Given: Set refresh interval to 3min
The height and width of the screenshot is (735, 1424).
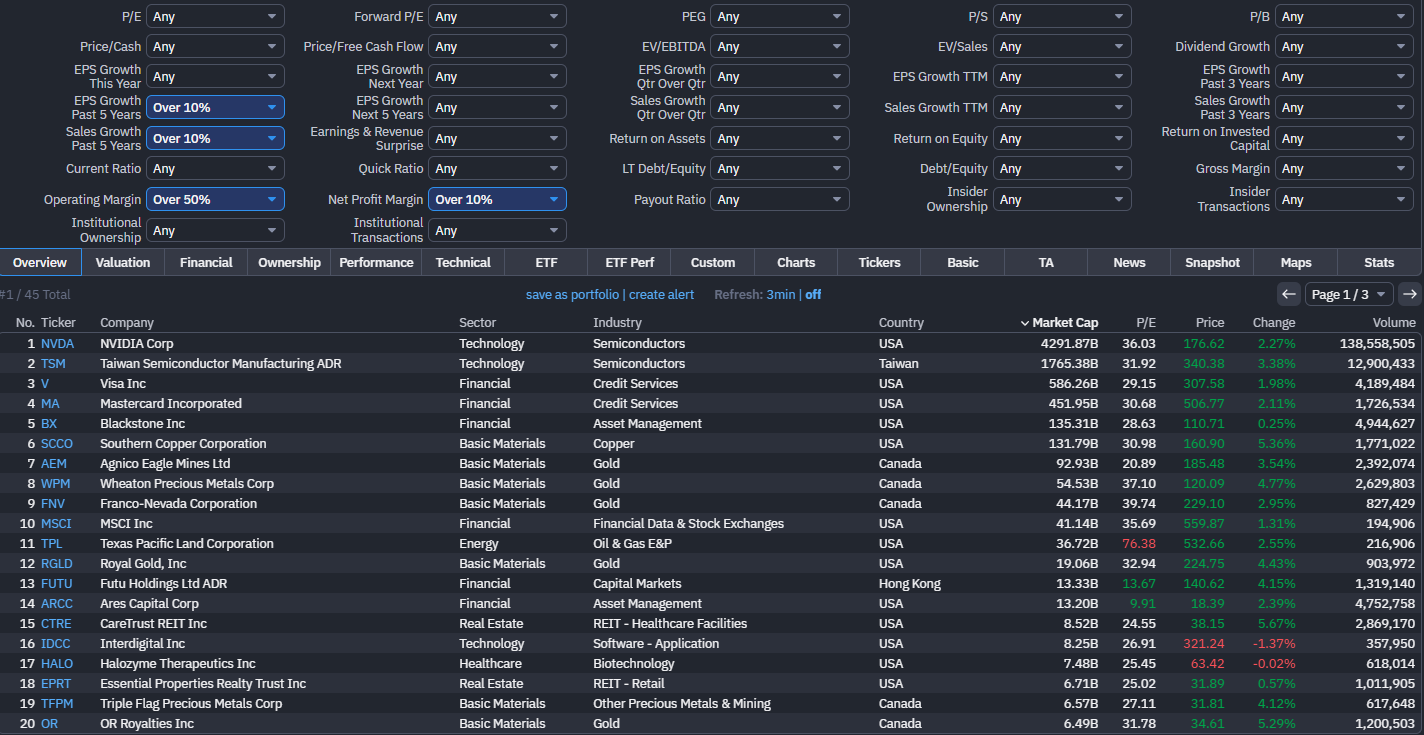Looking at the screenshot, I should click(x=781, y=295).
